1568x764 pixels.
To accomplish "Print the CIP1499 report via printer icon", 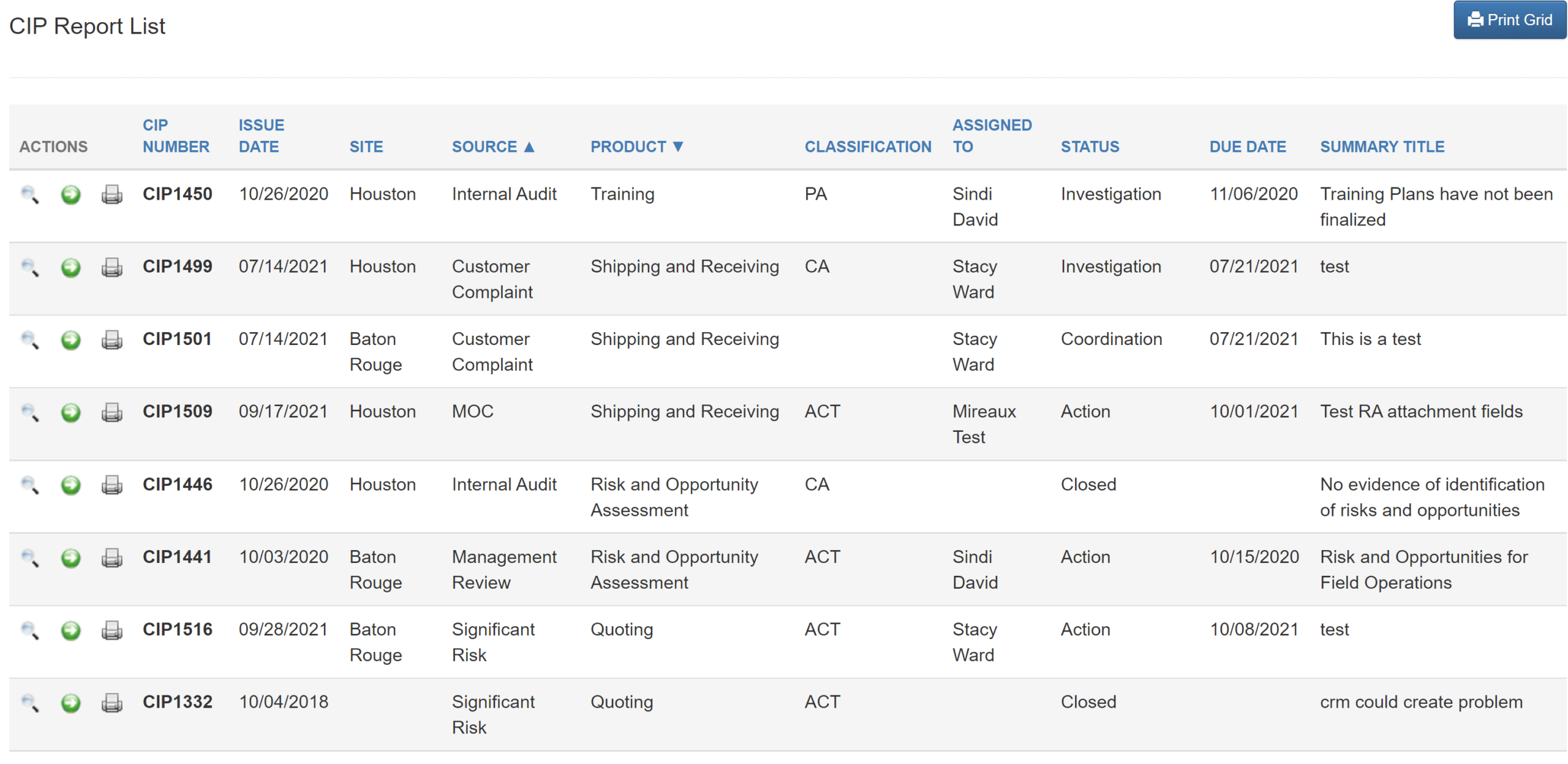I will point(111,267).
